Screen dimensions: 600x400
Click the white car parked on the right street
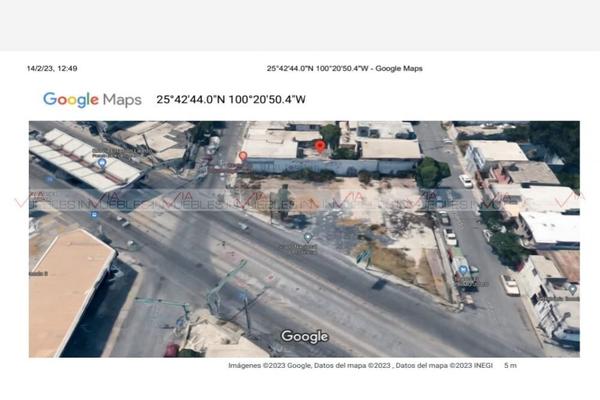[466, 181]
